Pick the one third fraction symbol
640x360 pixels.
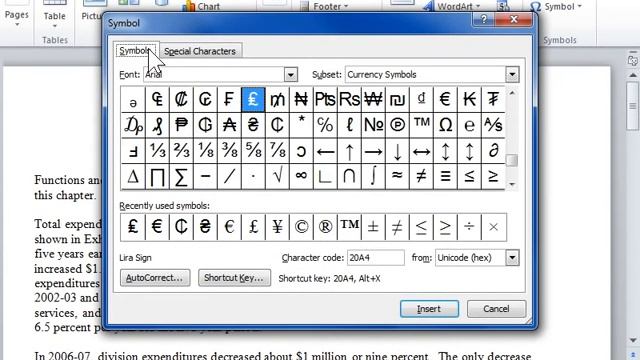(157, 151)
